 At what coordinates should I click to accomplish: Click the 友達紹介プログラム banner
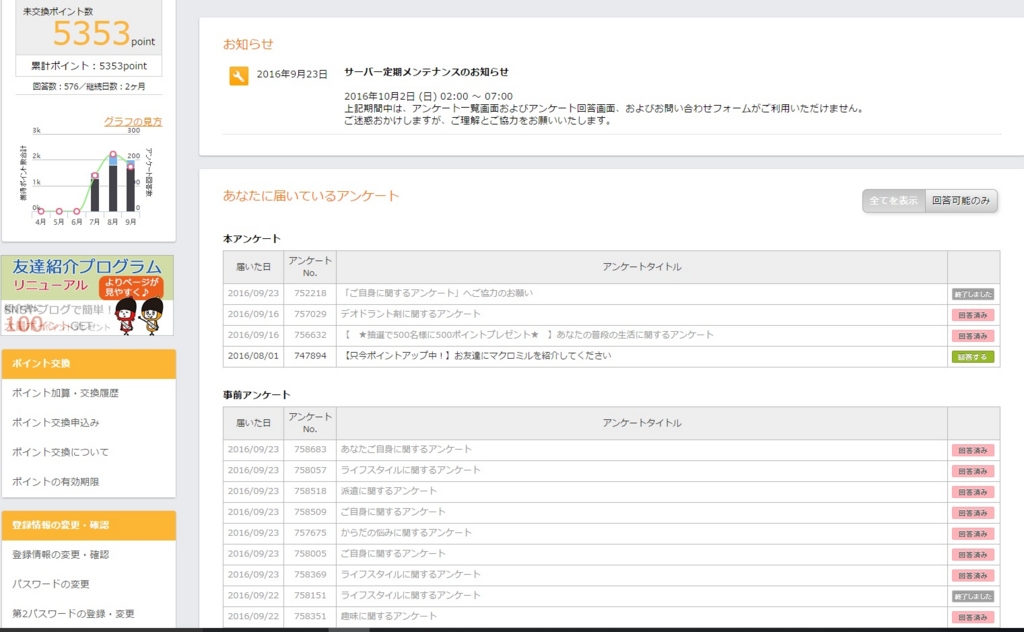88,295
